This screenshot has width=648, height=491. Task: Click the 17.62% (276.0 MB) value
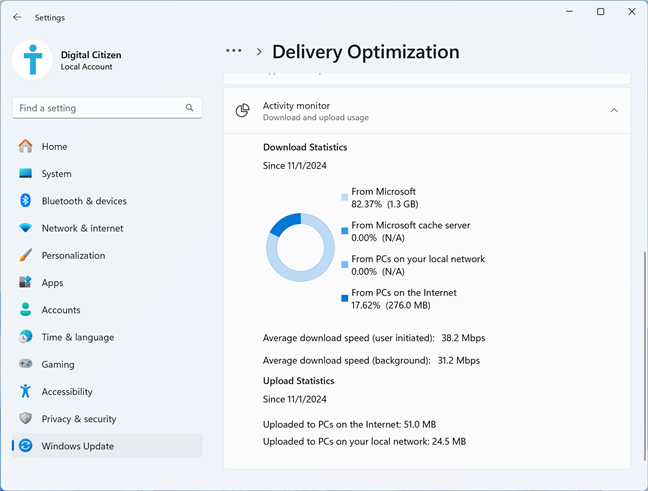(x=391, y=305)
